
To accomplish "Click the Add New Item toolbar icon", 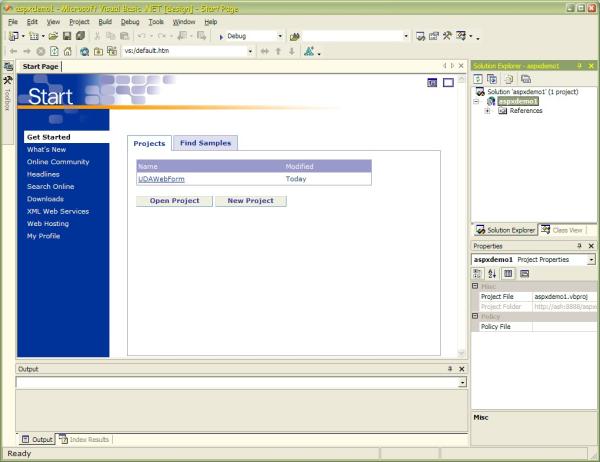I will (34, 36).
